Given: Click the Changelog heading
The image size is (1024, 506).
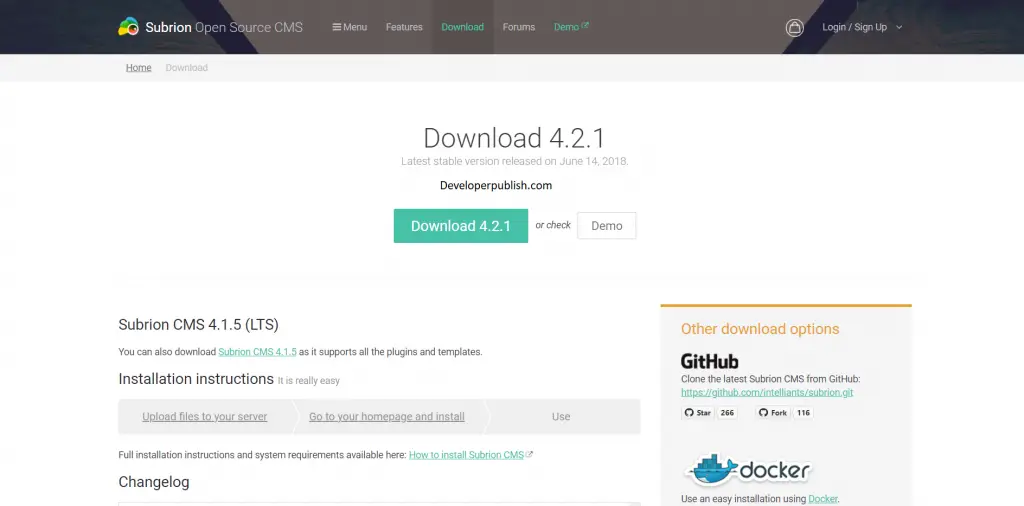Looking at the screenshot, I should click(x=154, y=482).
